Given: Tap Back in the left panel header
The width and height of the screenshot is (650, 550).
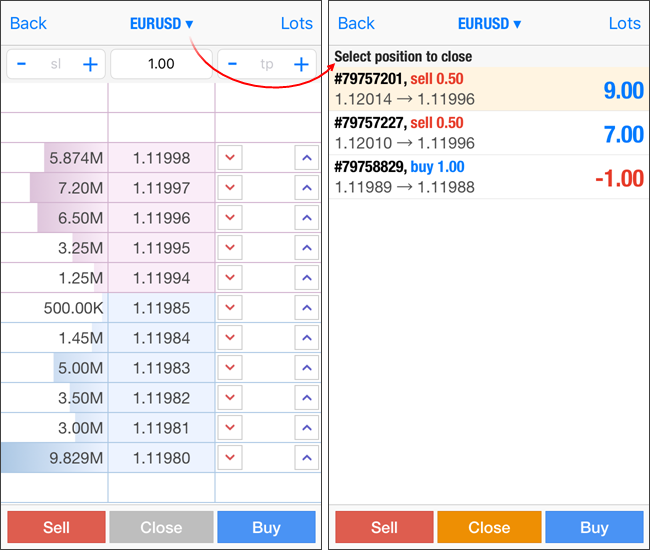Looking at the screenshot, I should [x=28, y=23].
